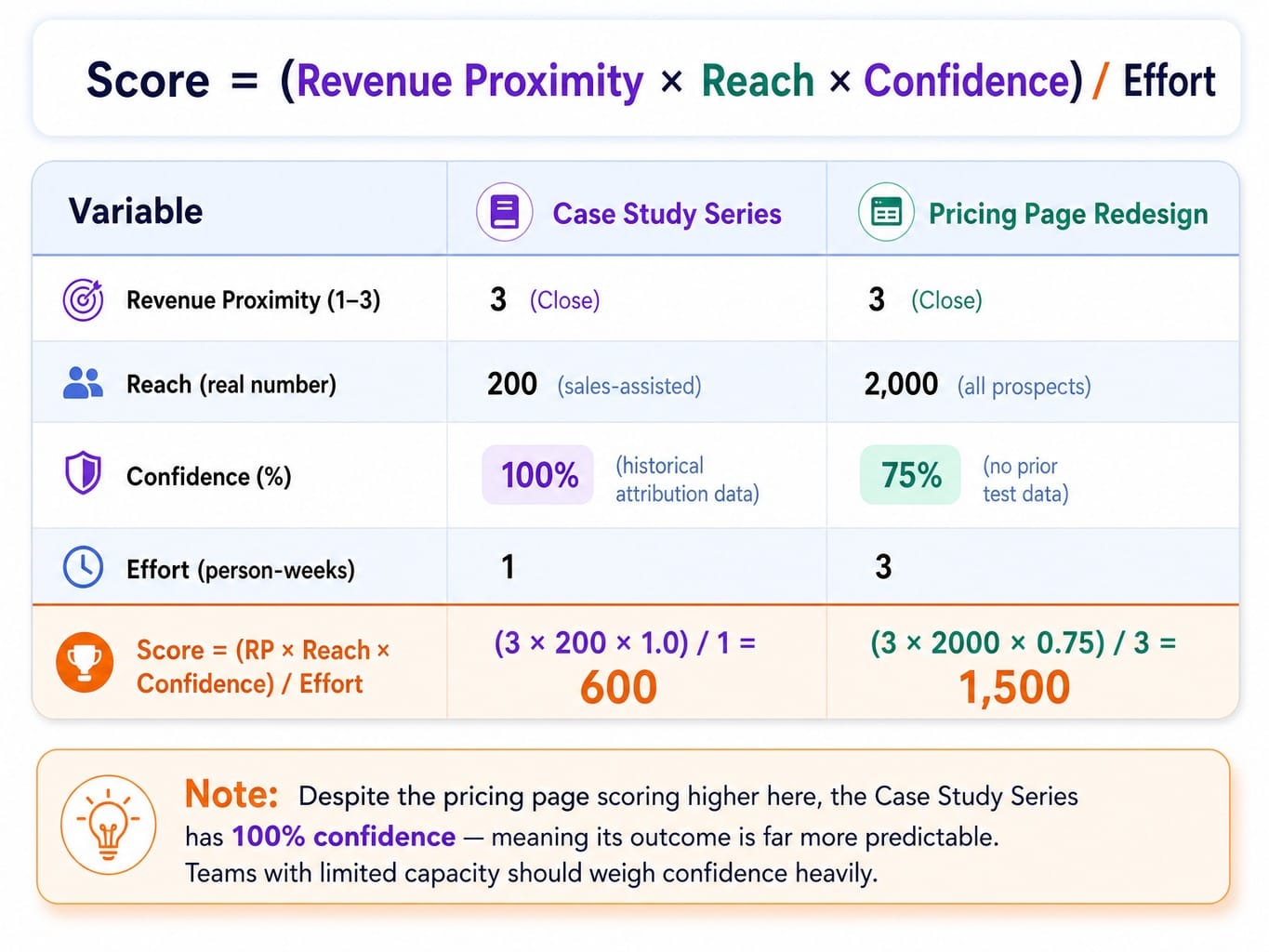Click the 100% confidence badge
Image resolution: width=1269 pixels, height=952 pixels.
[538, 475]
